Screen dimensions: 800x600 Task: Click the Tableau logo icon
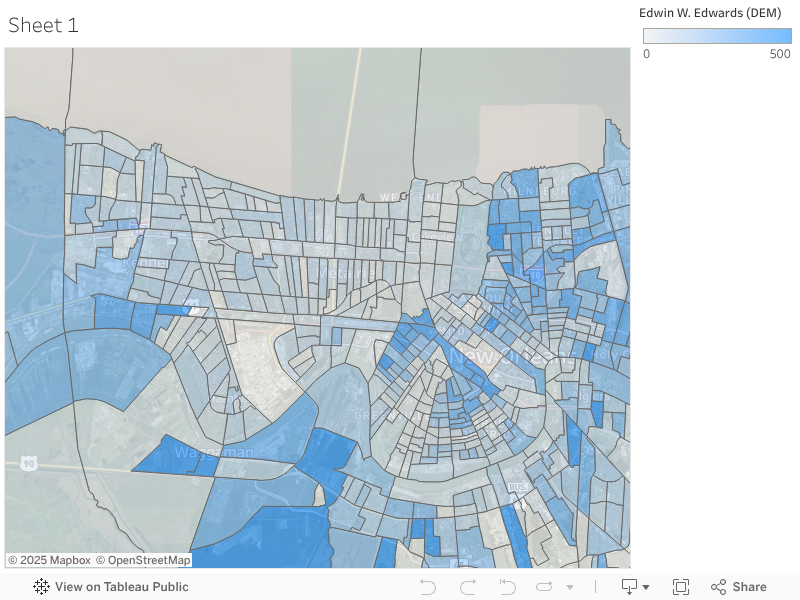point(41,587)
